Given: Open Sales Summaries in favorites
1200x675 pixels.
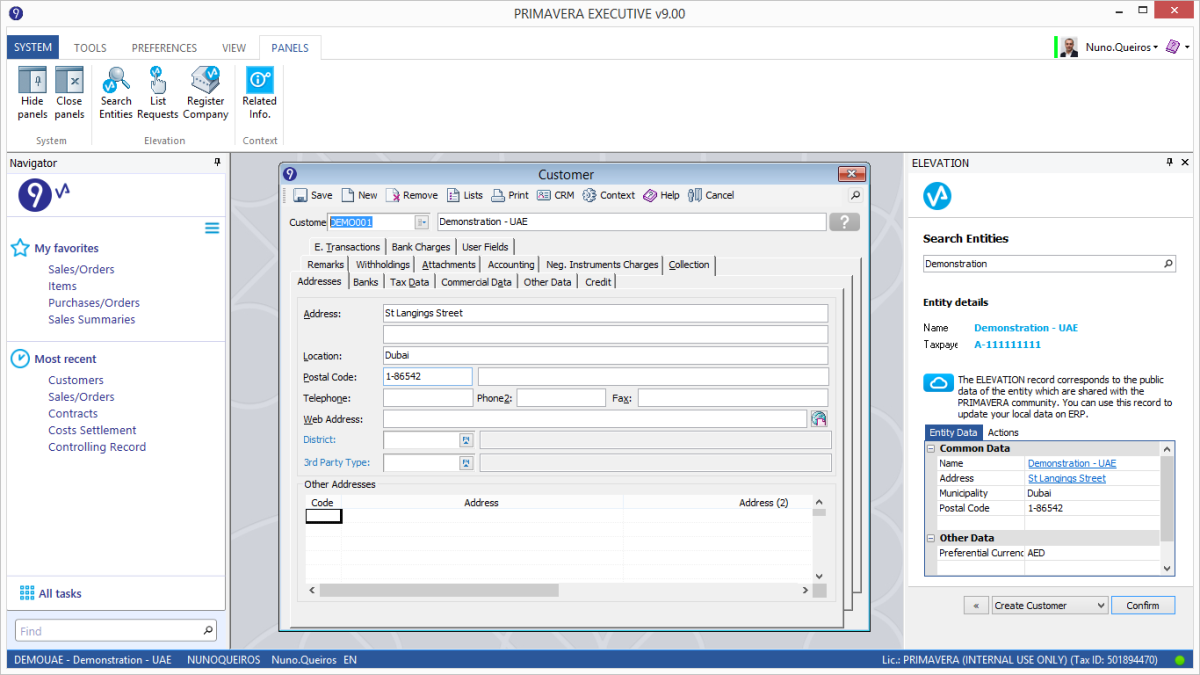Looking at the screenshot, I should pos(92,320).
